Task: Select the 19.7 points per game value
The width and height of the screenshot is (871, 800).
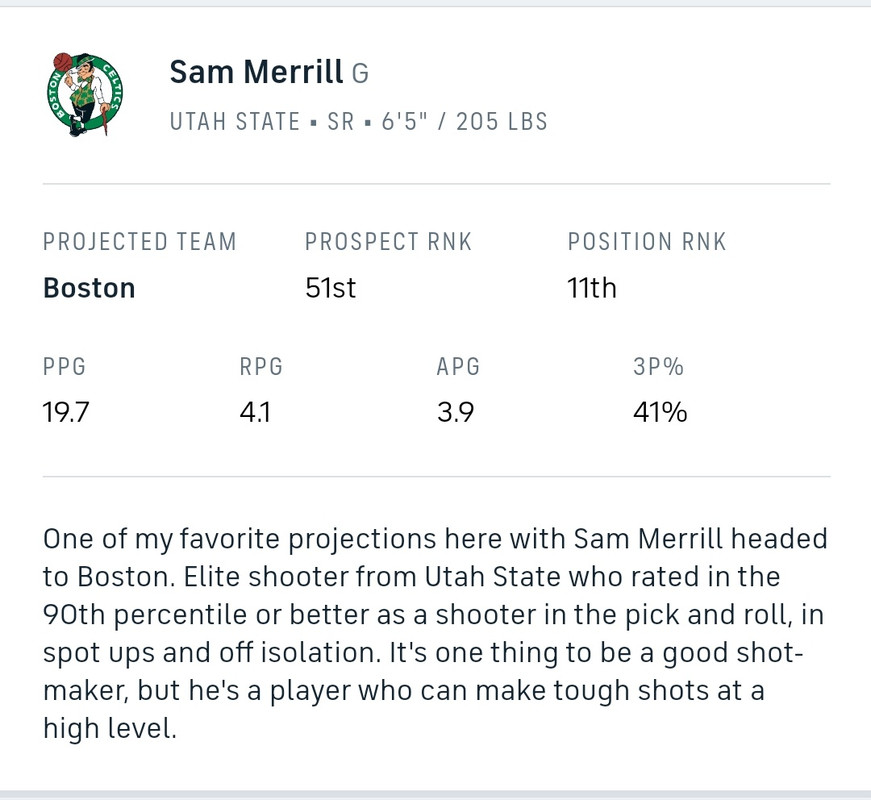Action: coord(66,412)
